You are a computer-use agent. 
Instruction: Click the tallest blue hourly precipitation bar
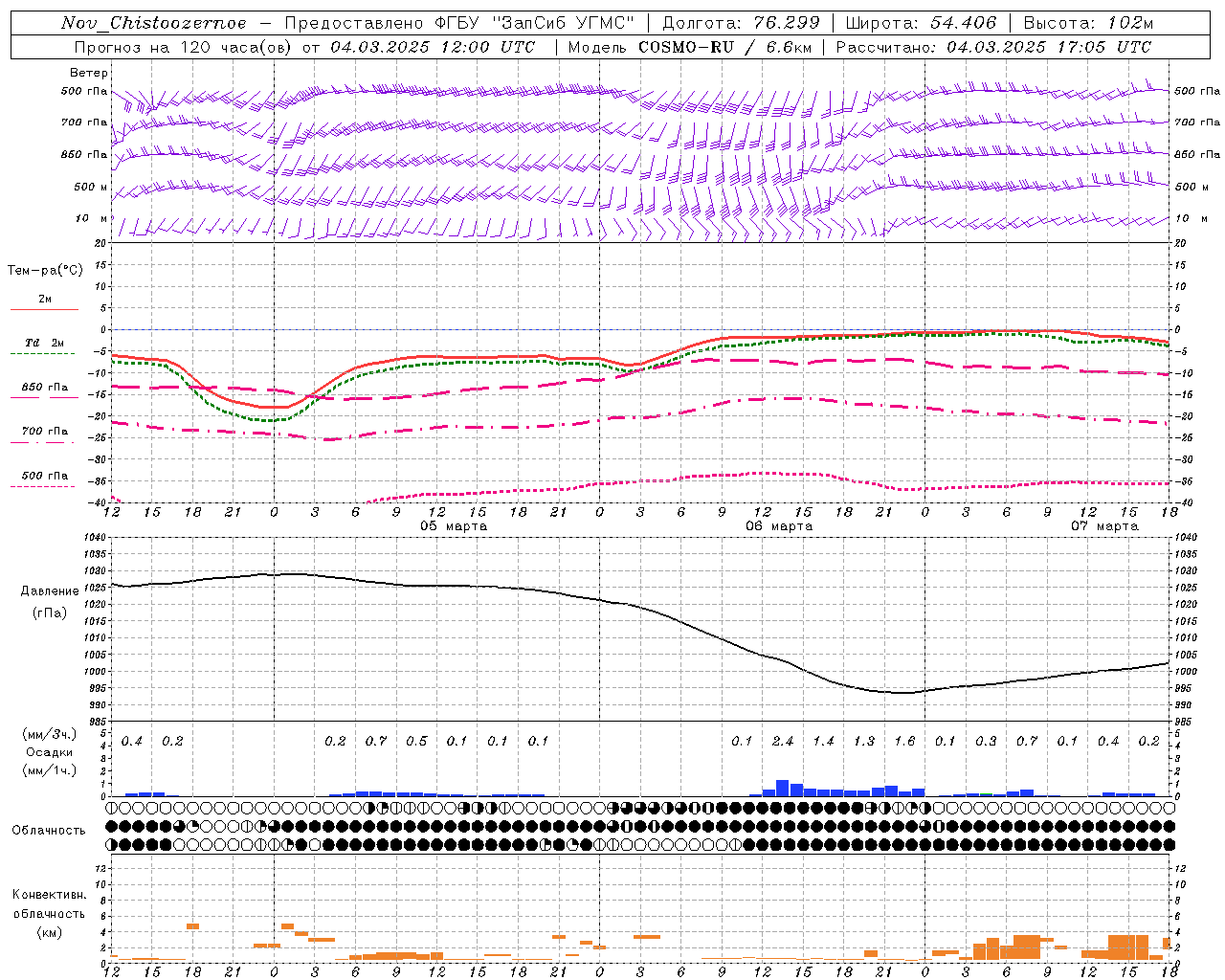(x=783, y=788)
